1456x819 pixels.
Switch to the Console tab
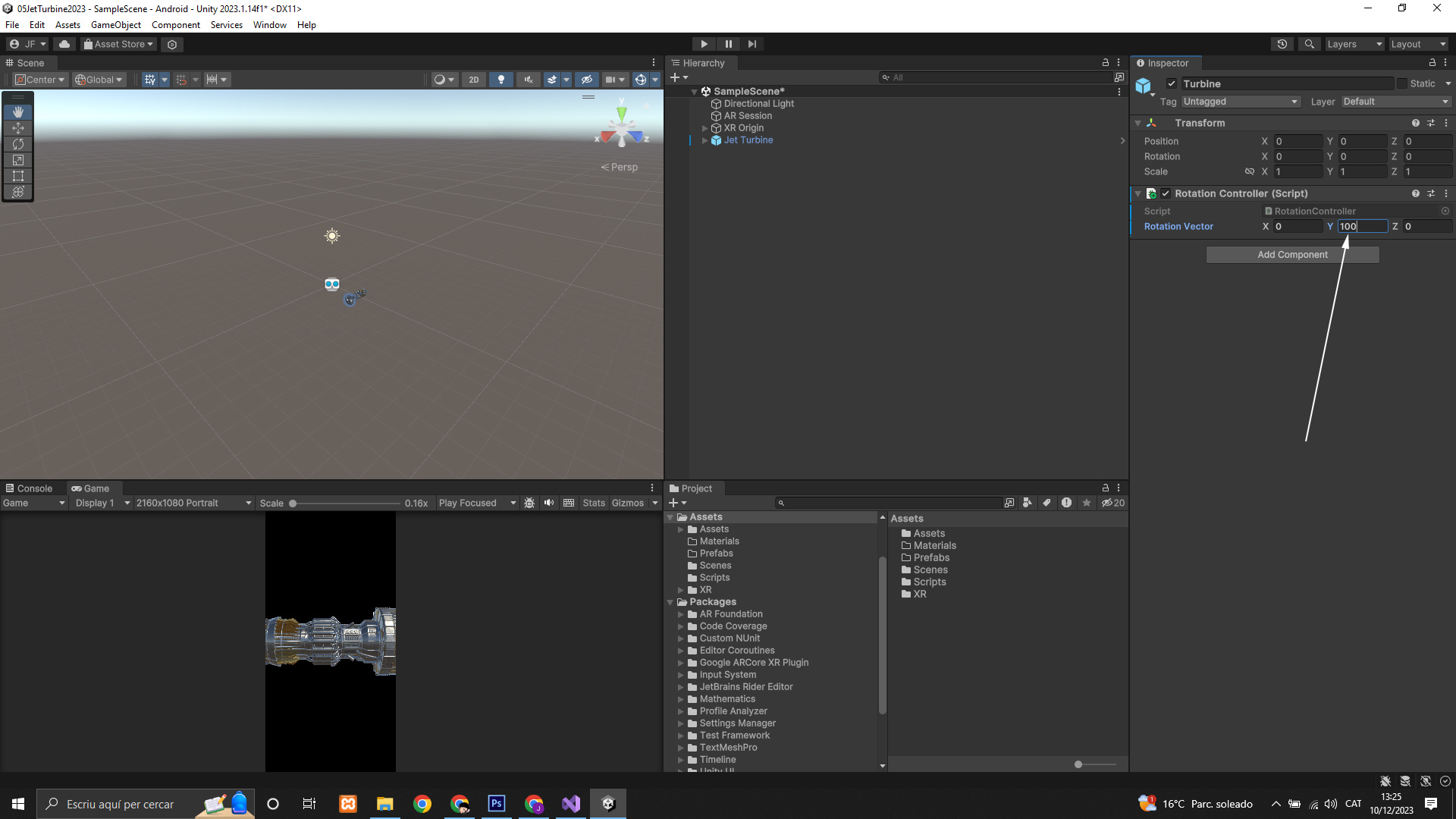29,488
